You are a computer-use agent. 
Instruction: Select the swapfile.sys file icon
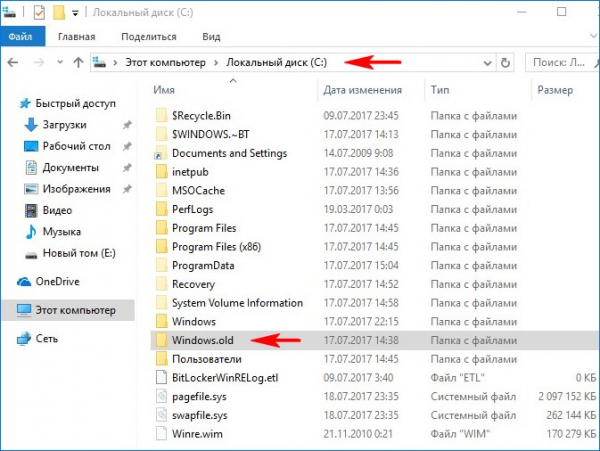pos(161,415)
